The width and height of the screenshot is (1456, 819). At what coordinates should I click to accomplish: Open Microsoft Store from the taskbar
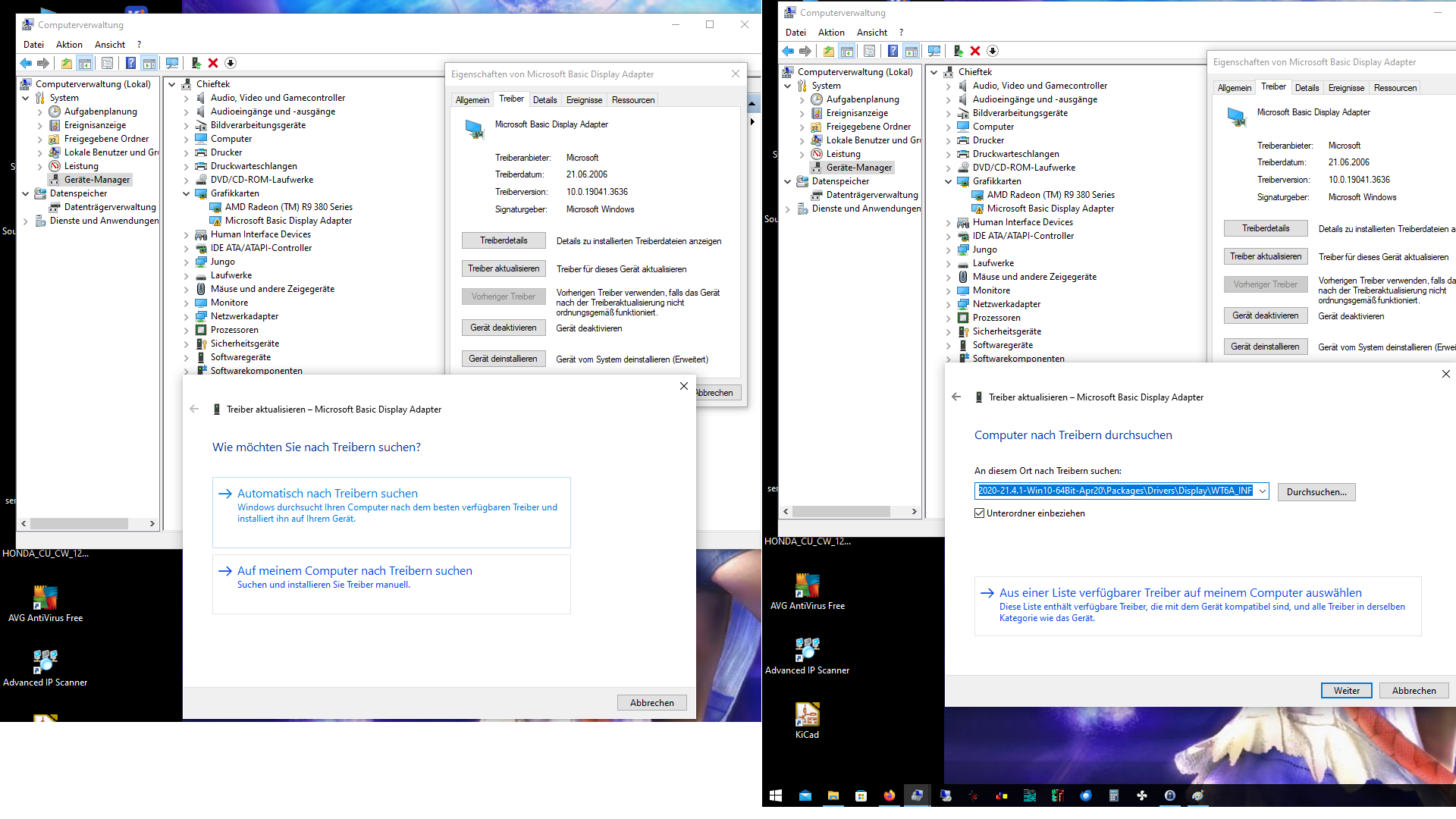(x=861, y=795)
